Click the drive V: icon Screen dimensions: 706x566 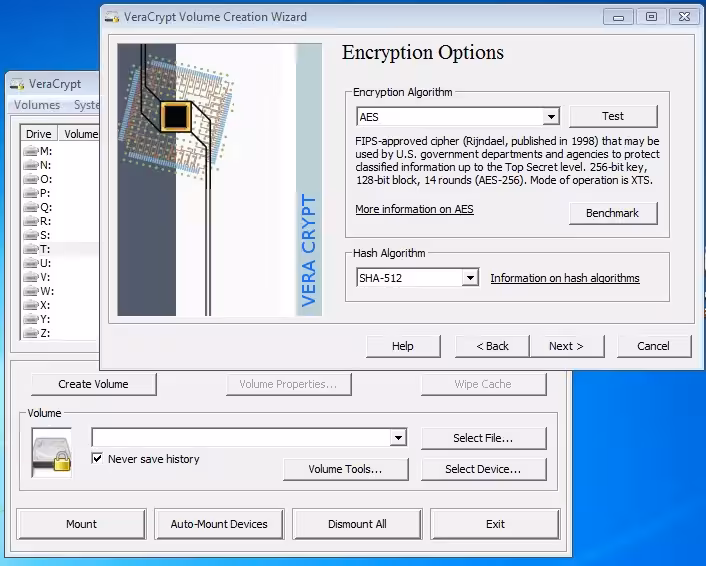(31, 276)
